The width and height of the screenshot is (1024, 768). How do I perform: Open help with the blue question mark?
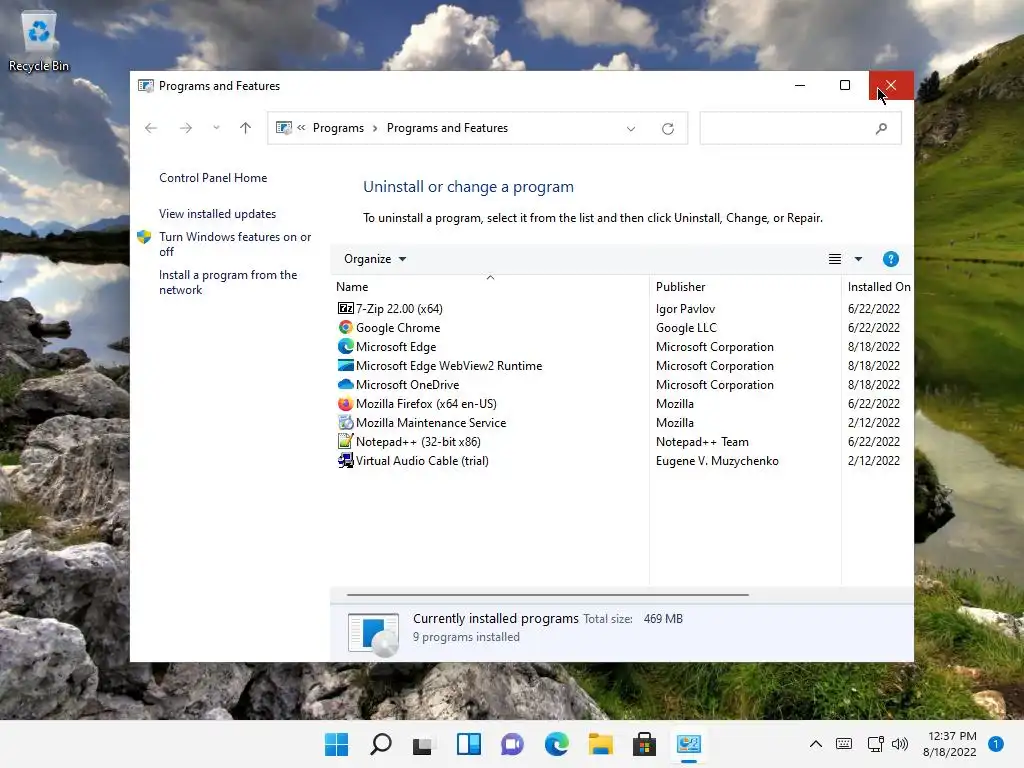[890, 259]
